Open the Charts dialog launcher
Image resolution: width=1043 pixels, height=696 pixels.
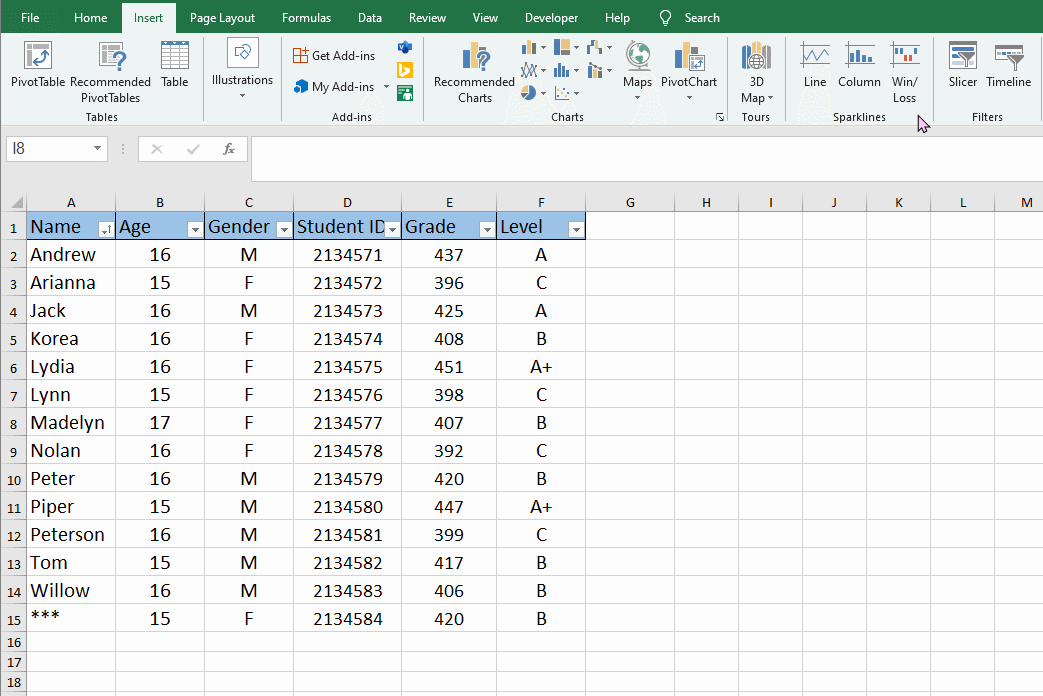tap(720, 117)
